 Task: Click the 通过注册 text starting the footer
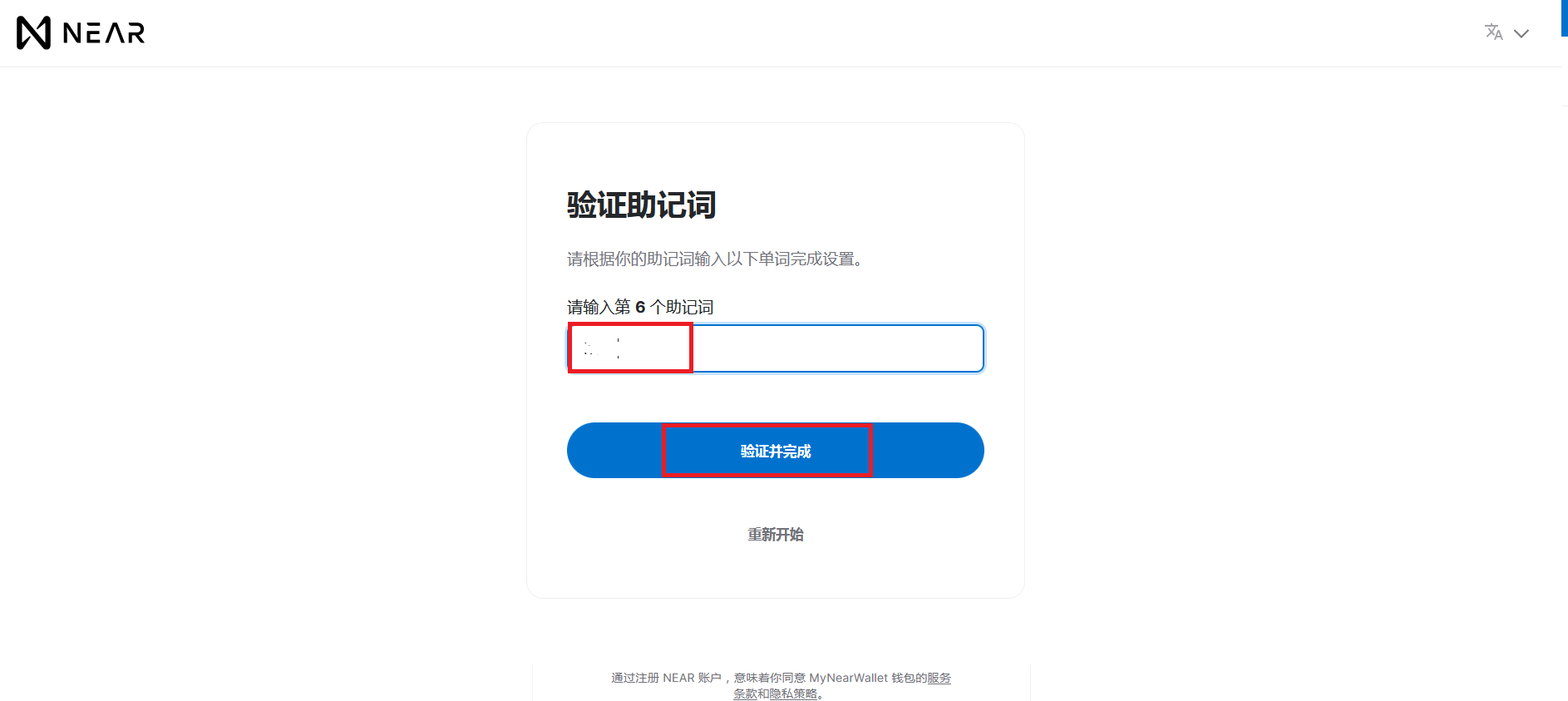(x=635, y=678)
